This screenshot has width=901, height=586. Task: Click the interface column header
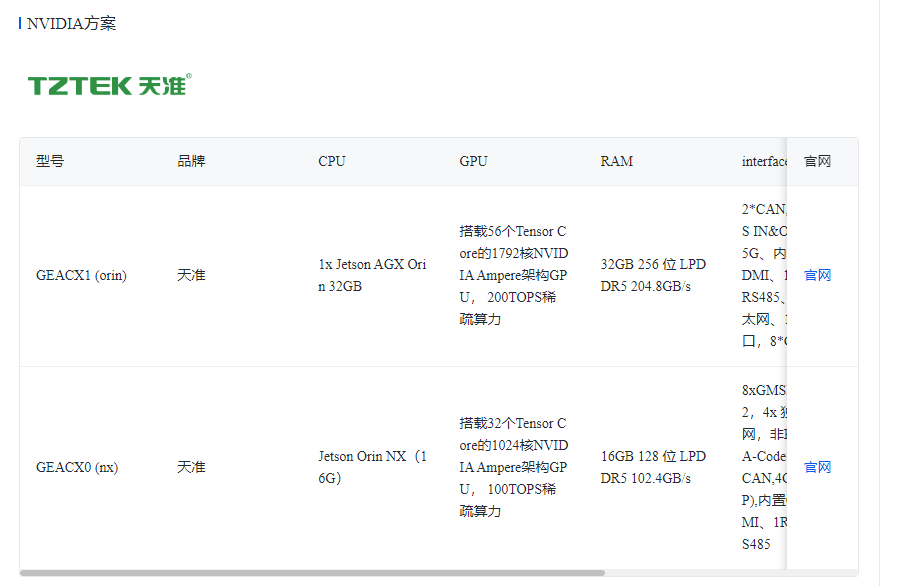coord(764,161)
